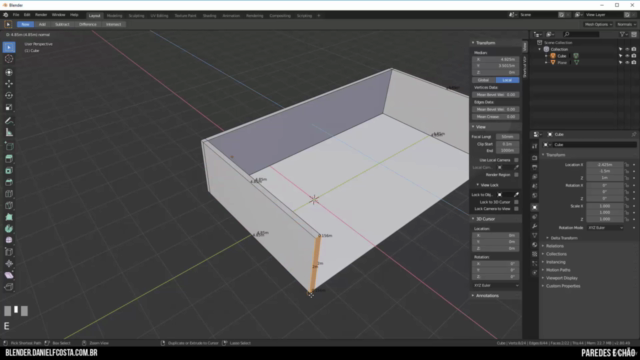Open 3D Cursor XYZ Euler dropdown
The width and height of the screenshot is (640, 360).
[x=496, y=285]
